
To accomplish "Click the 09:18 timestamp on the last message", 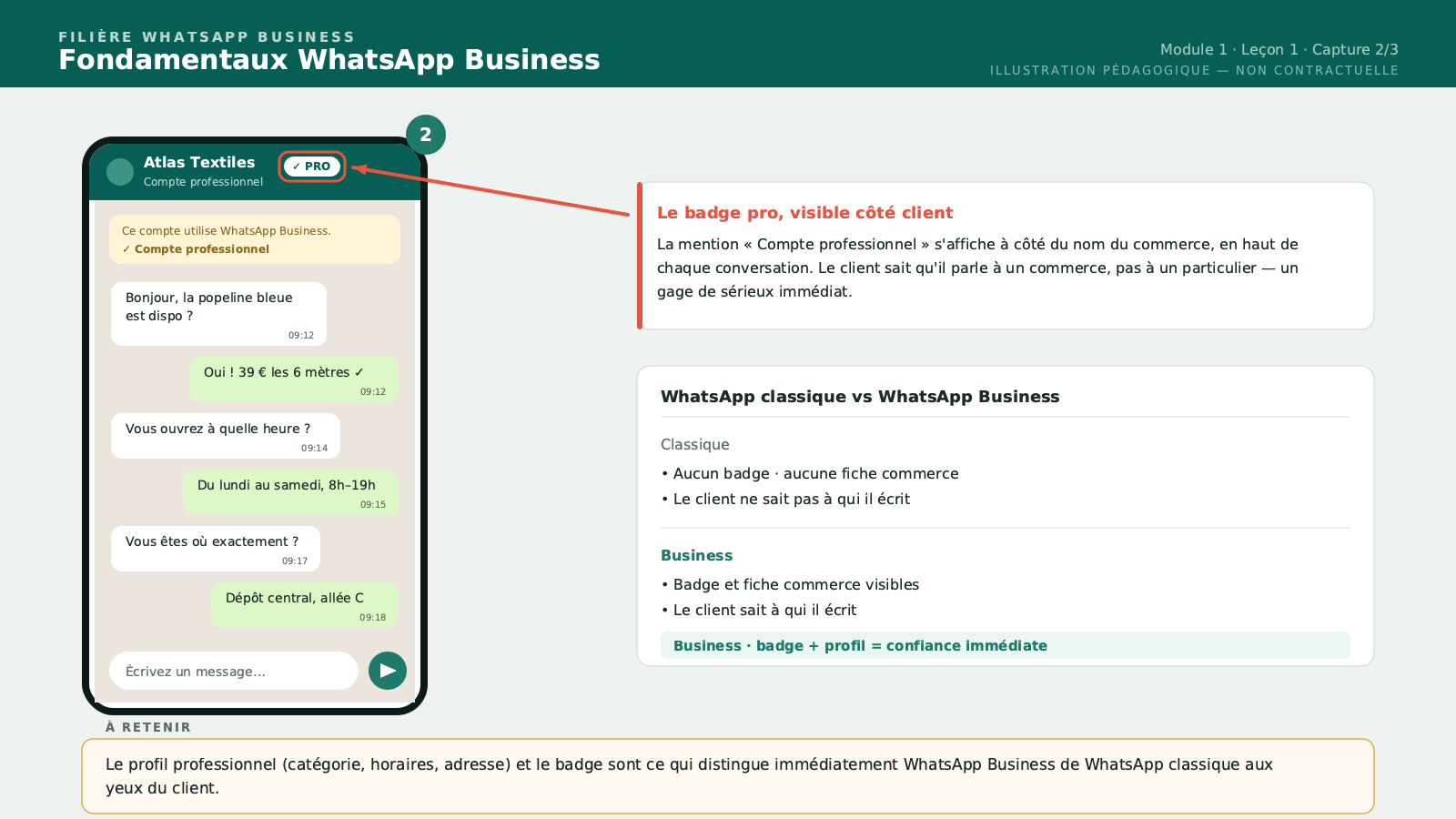I will click(x=372, y=617).
